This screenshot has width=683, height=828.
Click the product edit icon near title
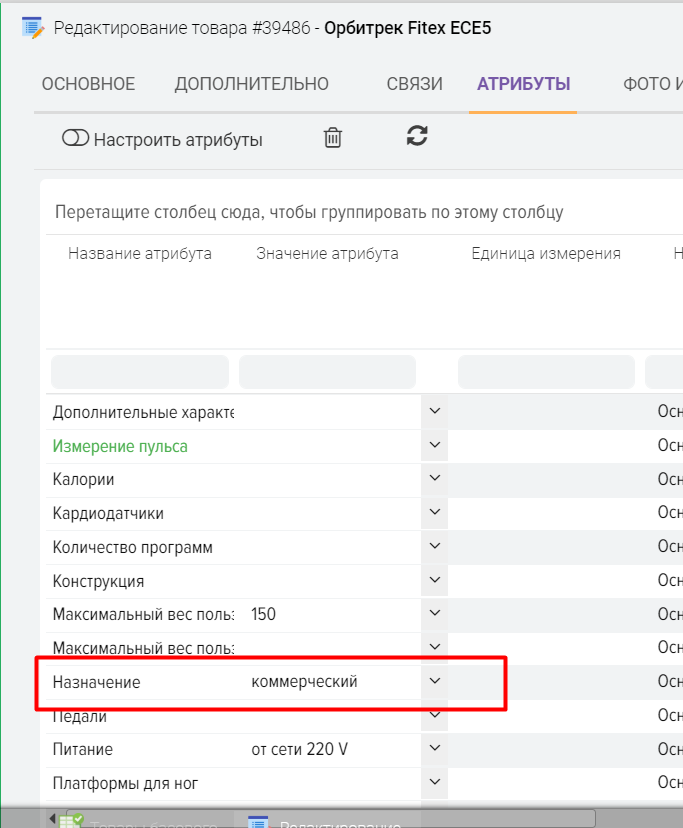(x=33, y=28)
